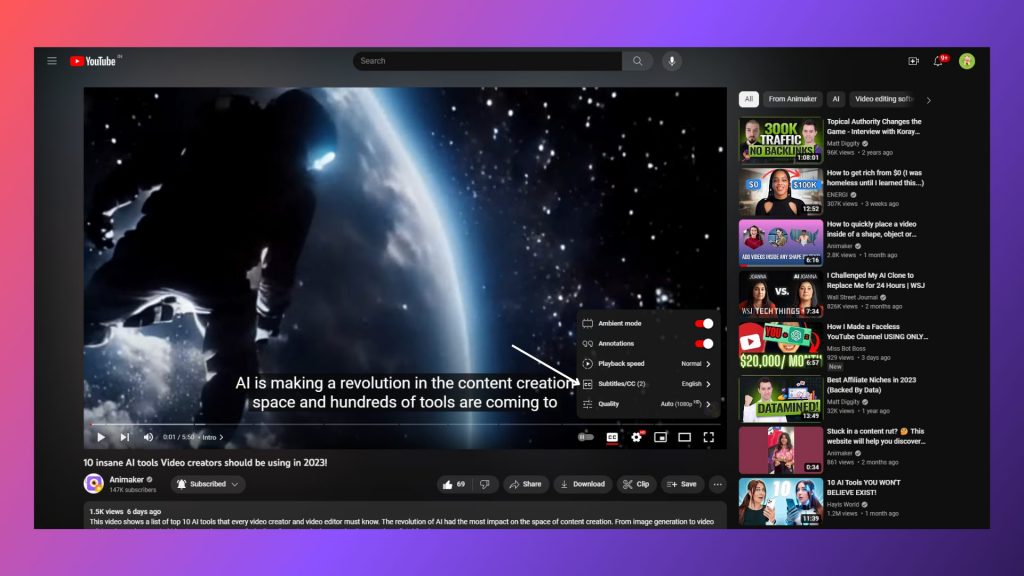Open Stuck in a content rut title
This screenshot has width=1024, height=576.
click(876, 436)
